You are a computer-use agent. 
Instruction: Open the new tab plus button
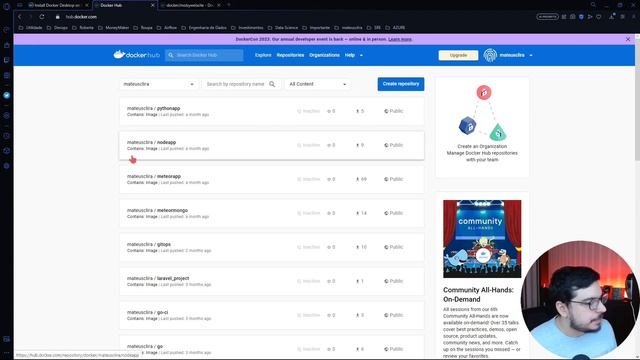click(229, 5)
